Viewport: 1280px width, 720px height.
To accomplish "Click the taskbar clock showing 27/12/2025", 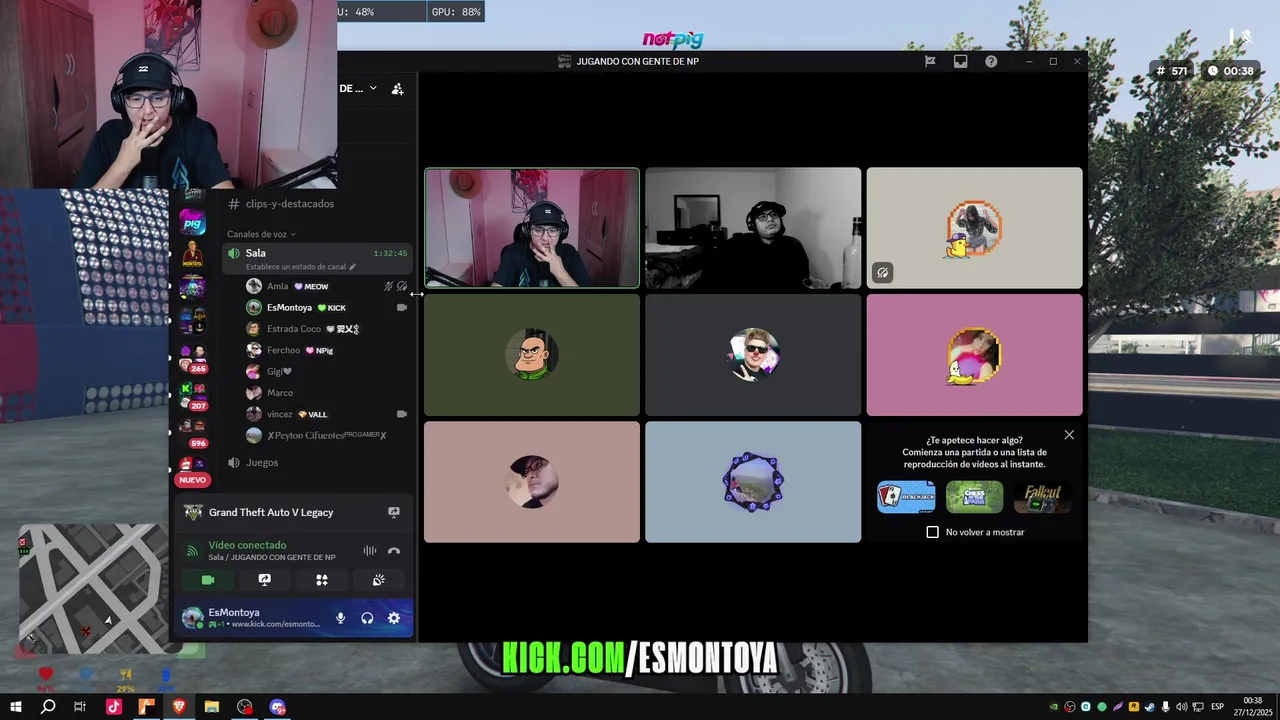I will [x=1253, y=707].
